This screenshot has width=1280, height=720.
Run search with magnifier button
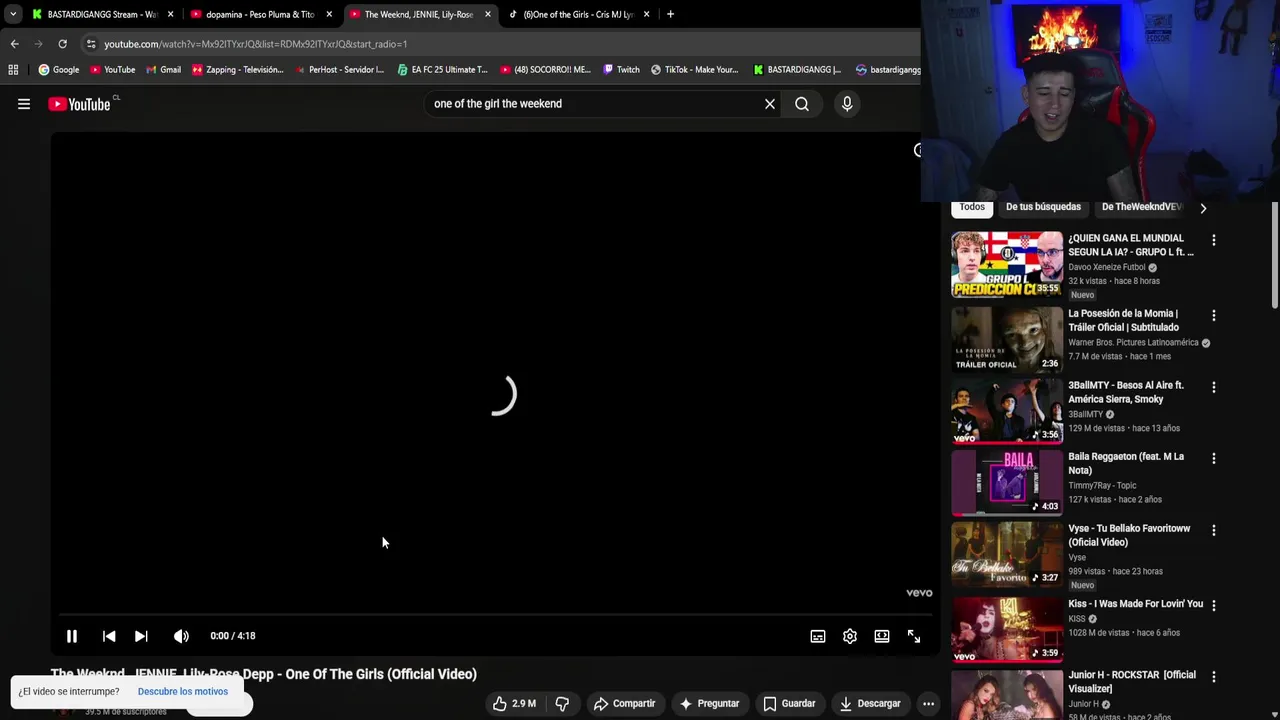pos(802,104)
